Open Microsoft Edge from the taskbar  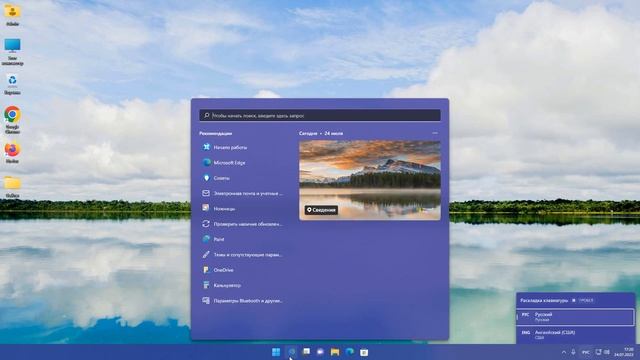click(x=349, y=352)
